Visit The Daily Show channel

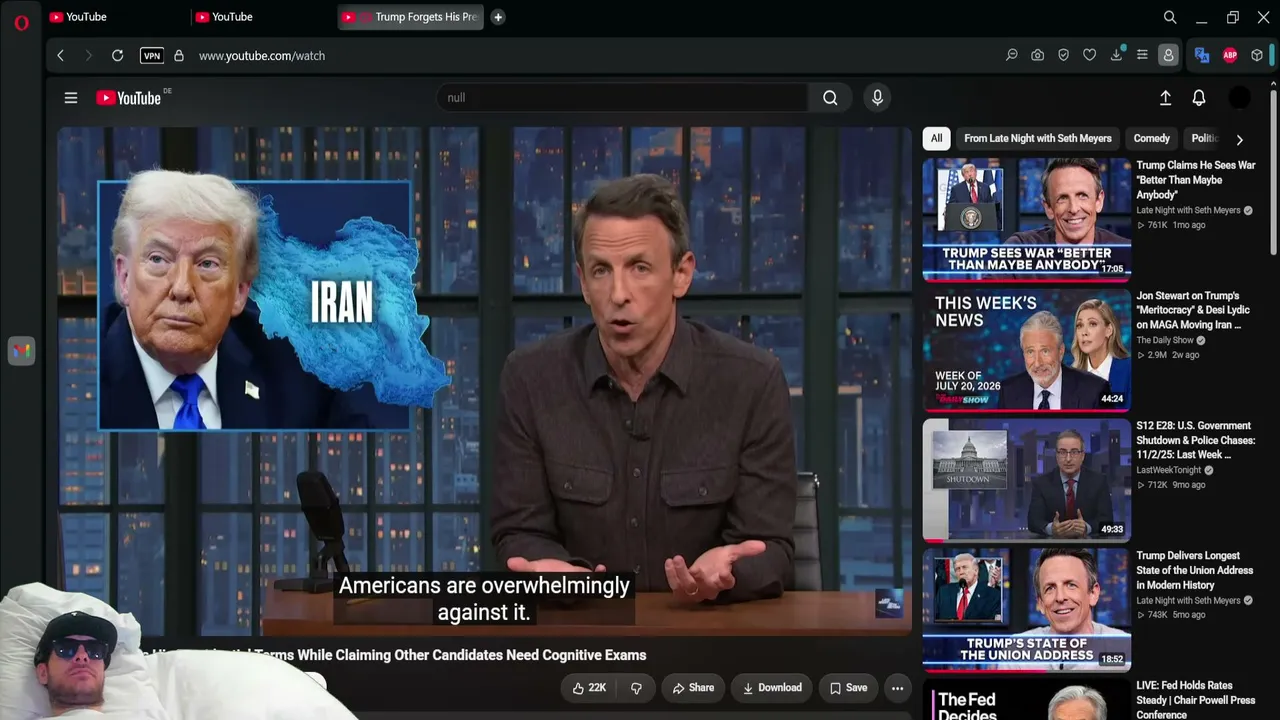(x=1165, y=340)
